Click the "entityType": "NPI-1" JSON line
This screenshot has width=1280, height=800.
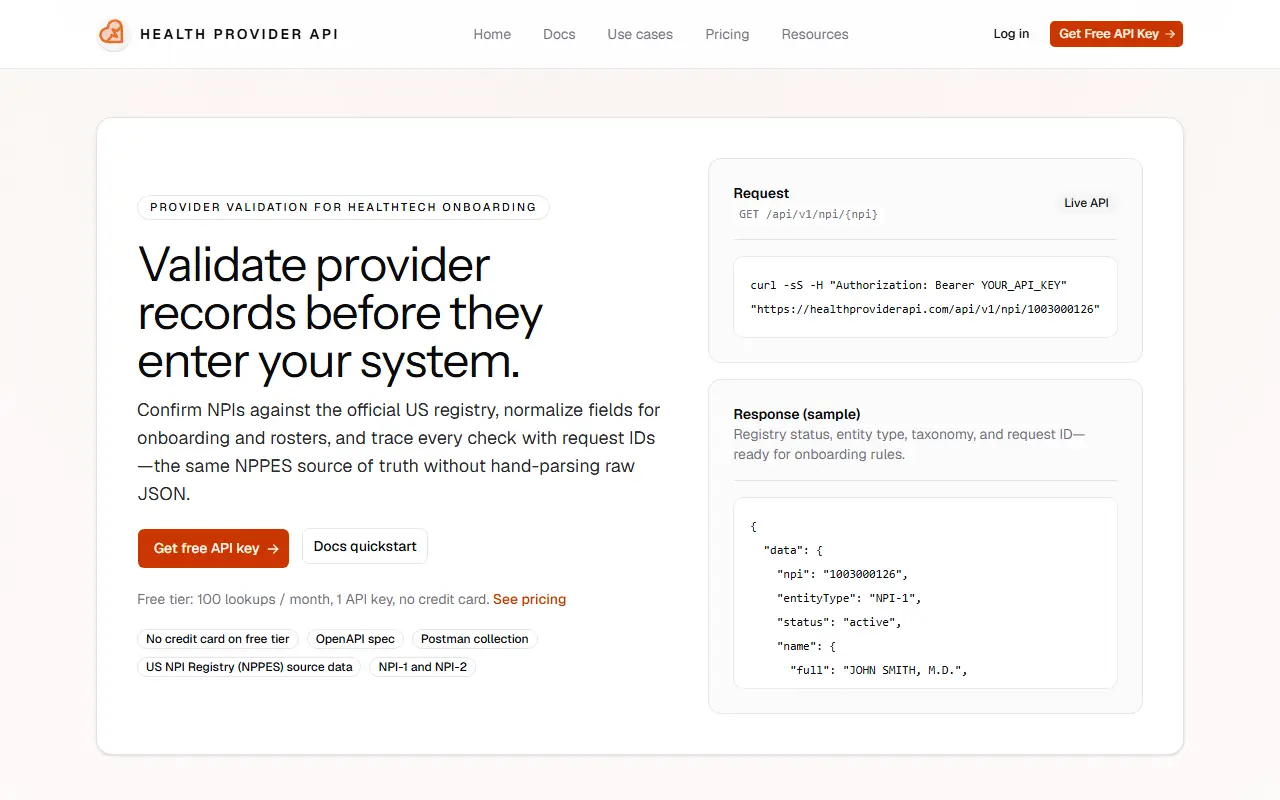click(x=849, y=598)
